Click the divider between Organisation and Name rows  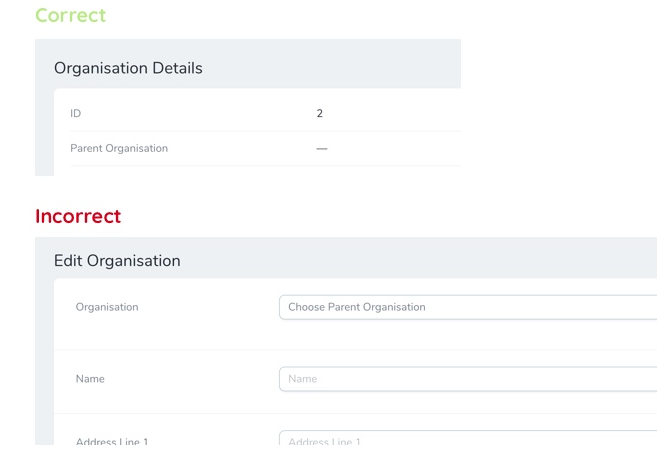355,349
